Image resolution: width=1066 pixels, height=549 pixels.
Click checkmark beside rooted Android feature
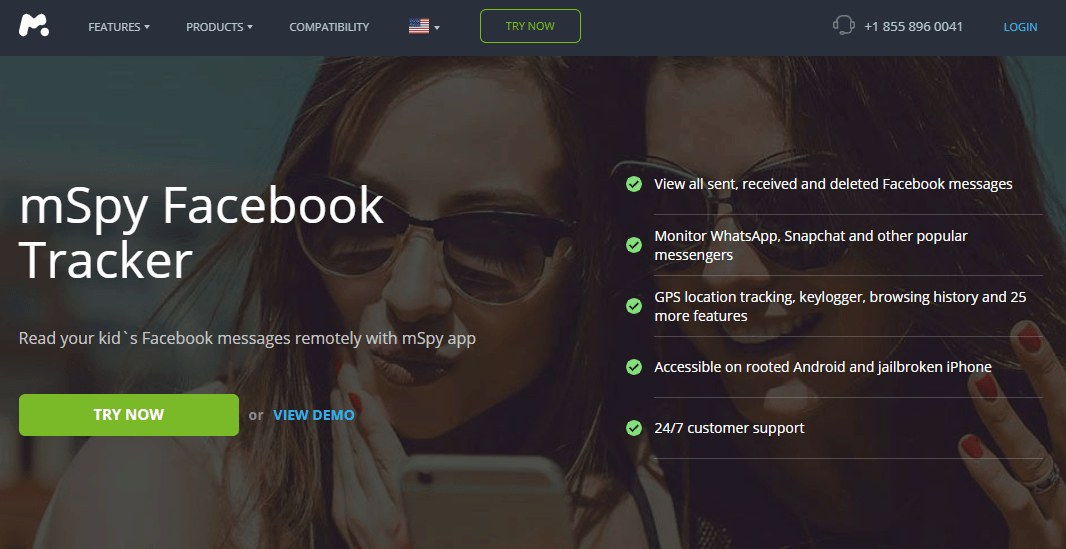click(x=634, y=367)
